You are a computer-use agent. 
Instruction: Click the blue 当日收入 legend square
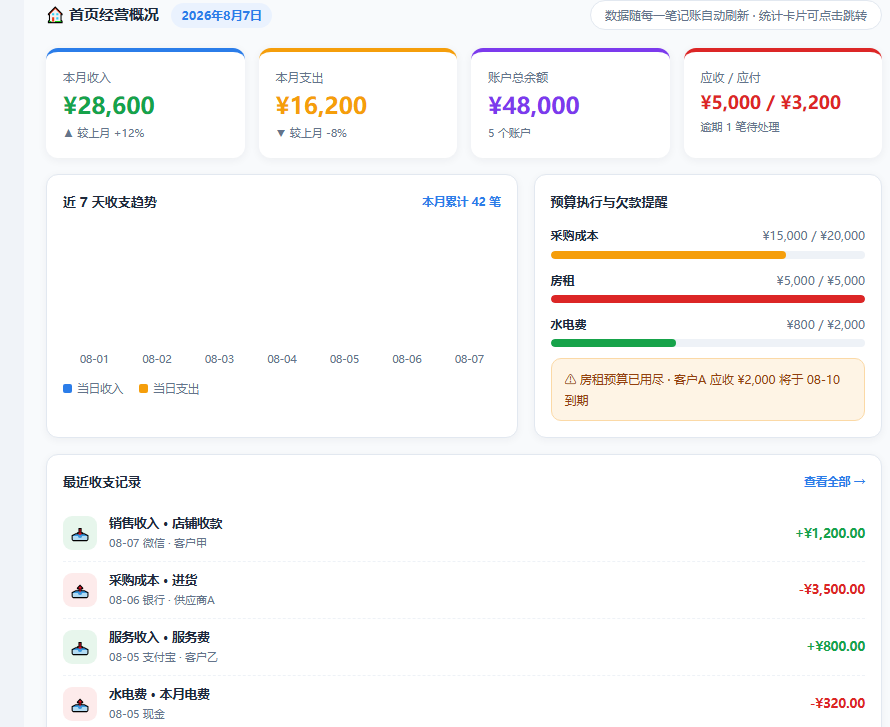pos(67,389)
